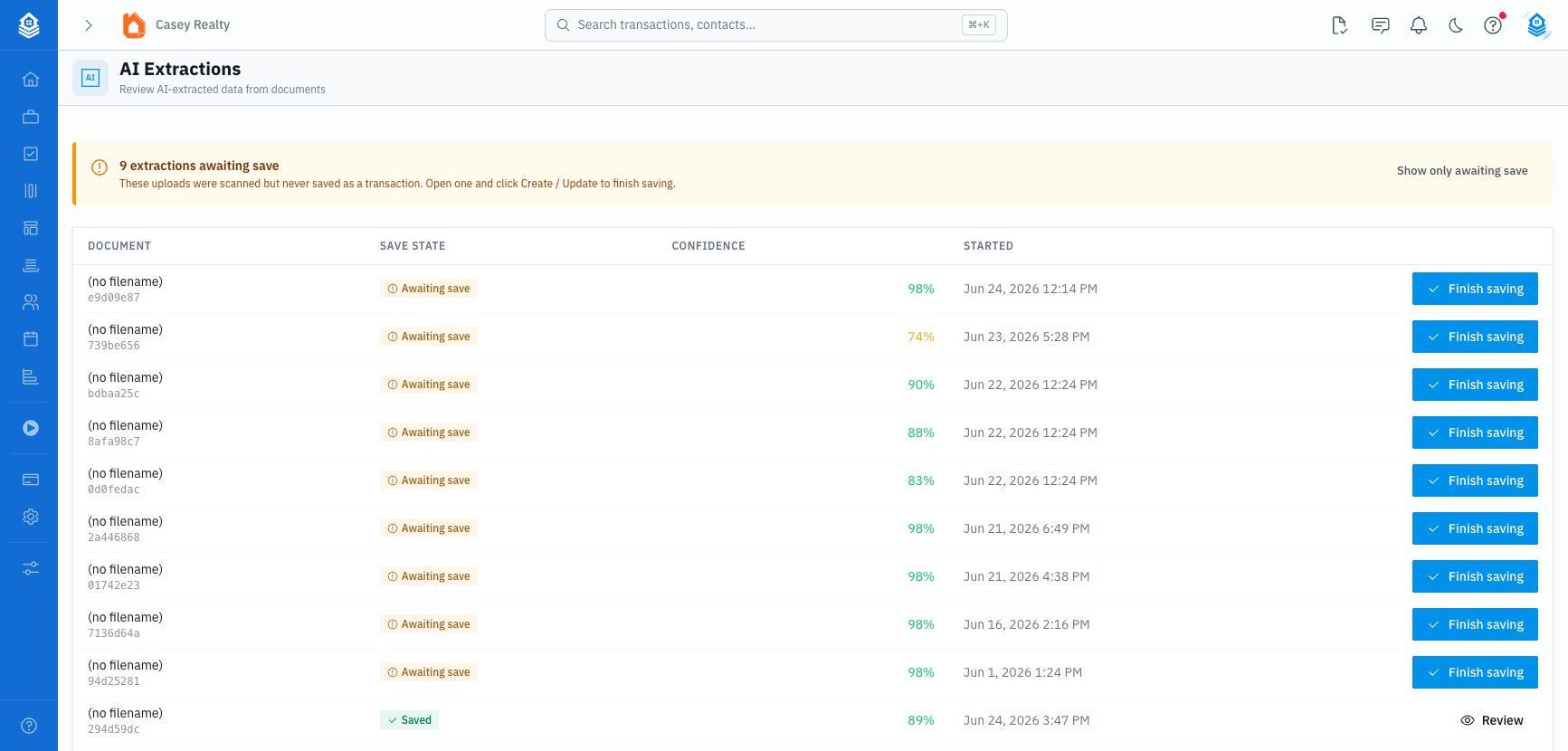1568x751 pixels.
Task: Open the help question mark in header
Action: [x=1493, y=25]
